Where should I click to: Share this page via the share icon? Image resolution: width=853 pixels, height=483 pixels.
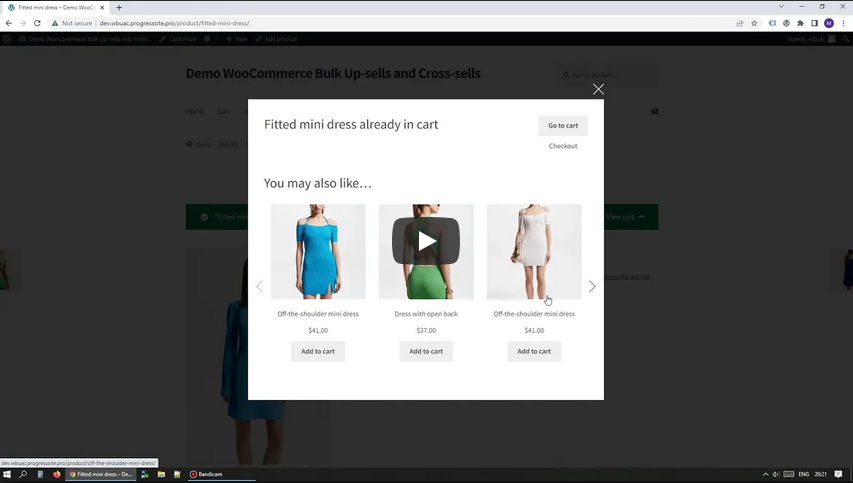[x=740, y=23]
